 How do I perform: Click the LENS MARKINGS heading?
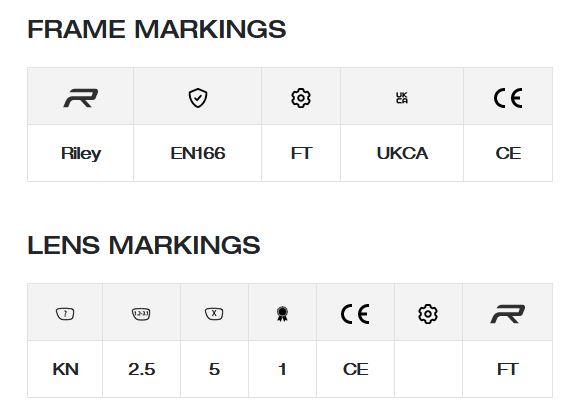pyautogui.click(x=144, y=245)
